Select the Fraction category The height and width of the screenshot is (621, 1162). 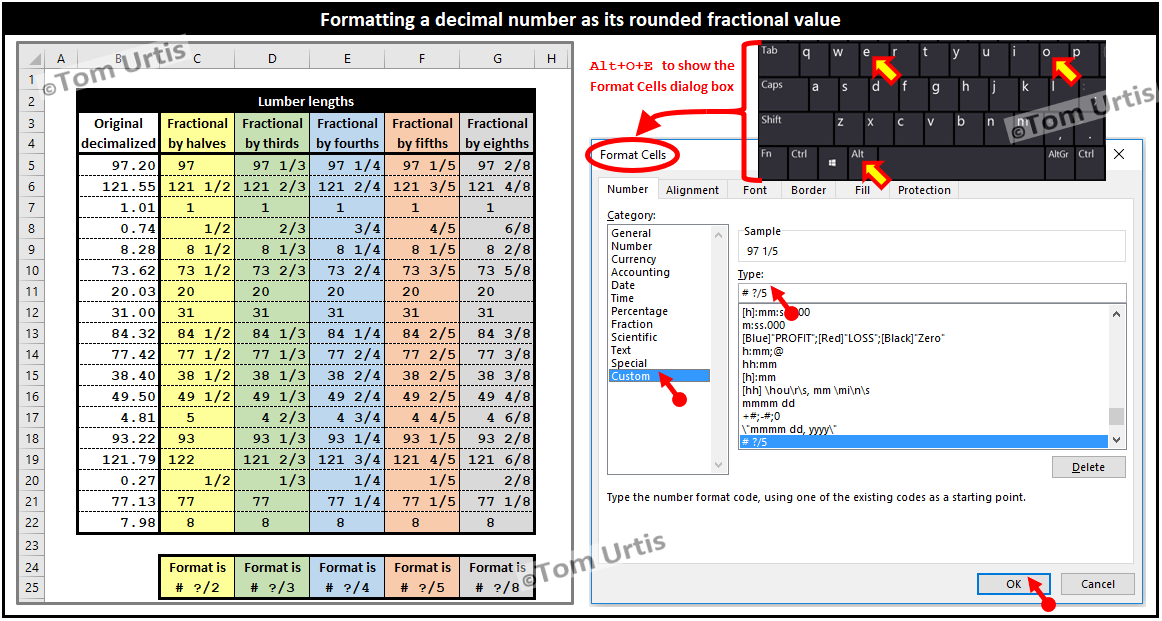click(631, 324)
